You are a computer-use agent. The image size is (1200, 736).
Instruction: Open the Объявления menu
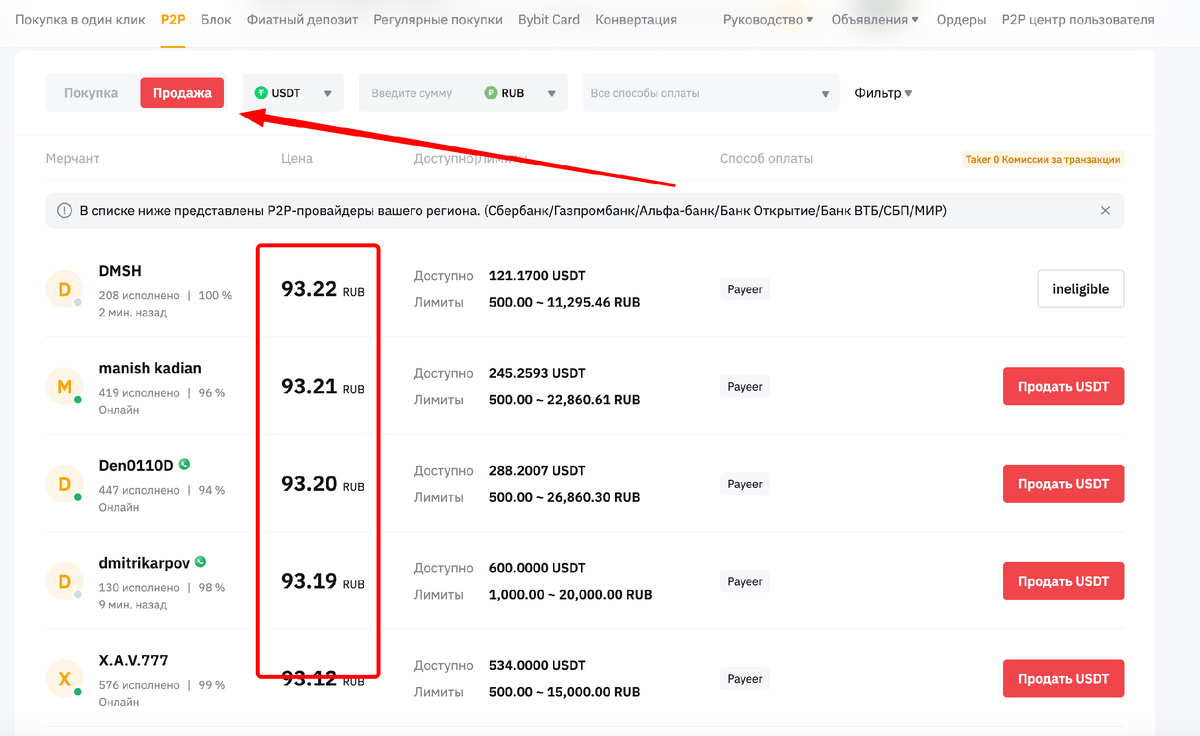click(875, 19)
